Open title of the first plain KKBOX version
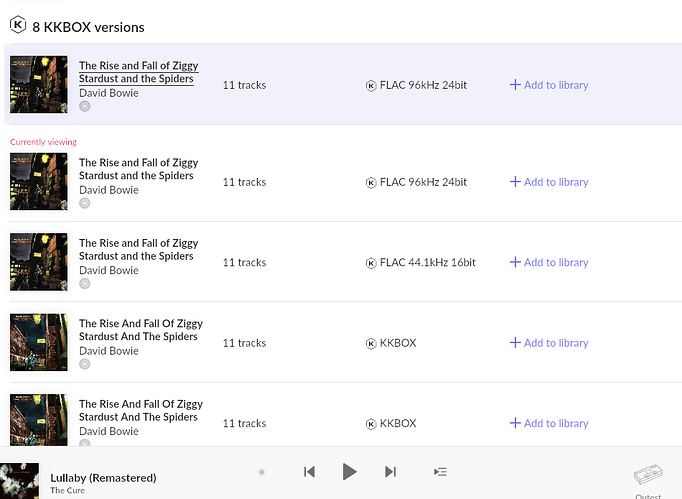682x499 pixels. [141, 330]
